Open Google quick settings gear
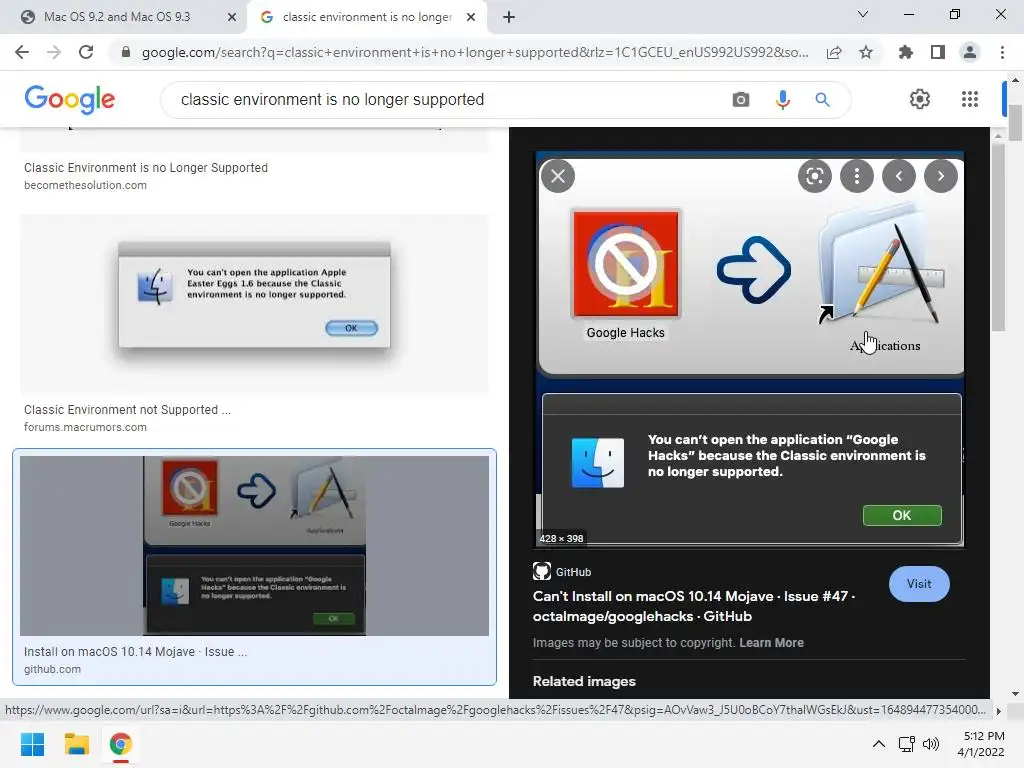1024x768 pixels. pos(920,99)
